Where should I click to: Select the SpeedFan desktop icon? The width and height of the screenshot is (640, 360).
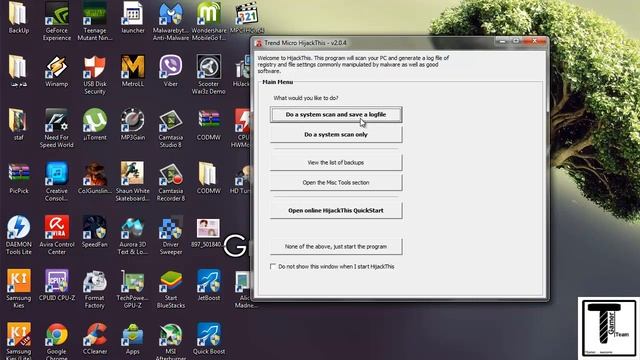coord(95,232)
